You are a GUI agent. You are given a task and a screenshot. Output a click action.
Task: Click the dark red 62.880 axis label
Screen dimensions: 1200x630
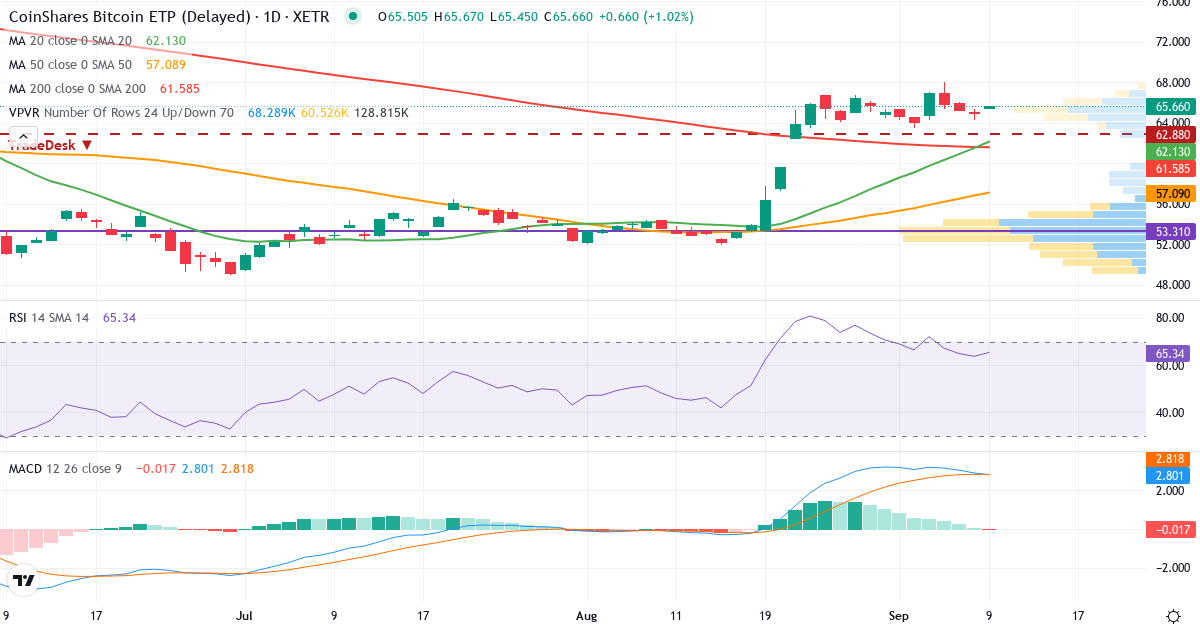[1171, 134]
